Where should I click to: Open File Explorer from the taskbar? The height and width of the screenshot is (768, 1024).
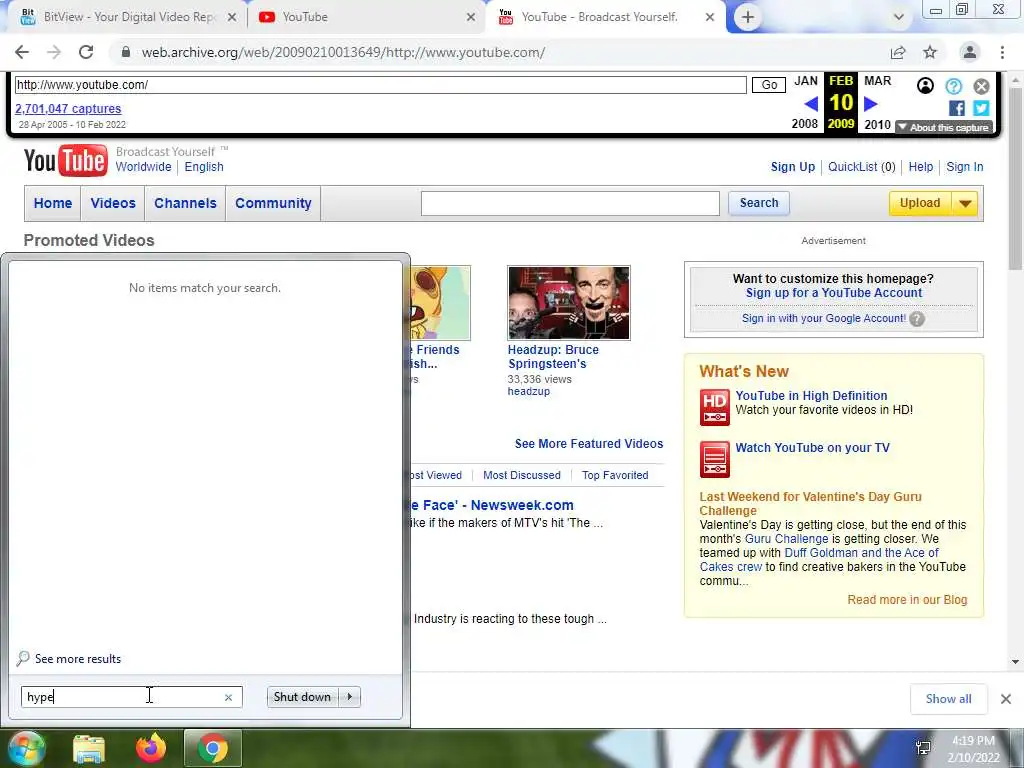(89, 748)
